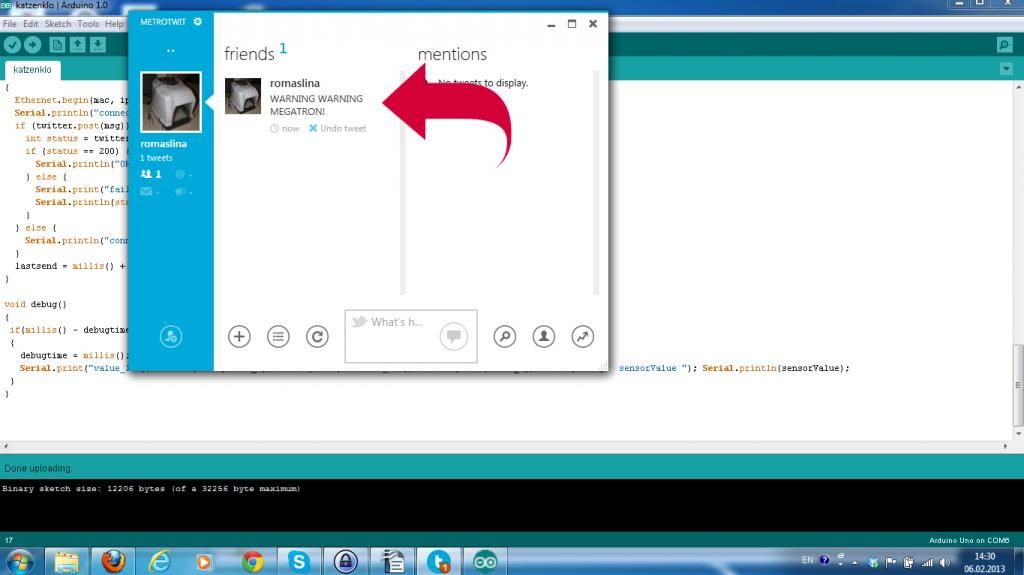
Task: Open the Sketch menu in Arduino
Action: [57, 24]
